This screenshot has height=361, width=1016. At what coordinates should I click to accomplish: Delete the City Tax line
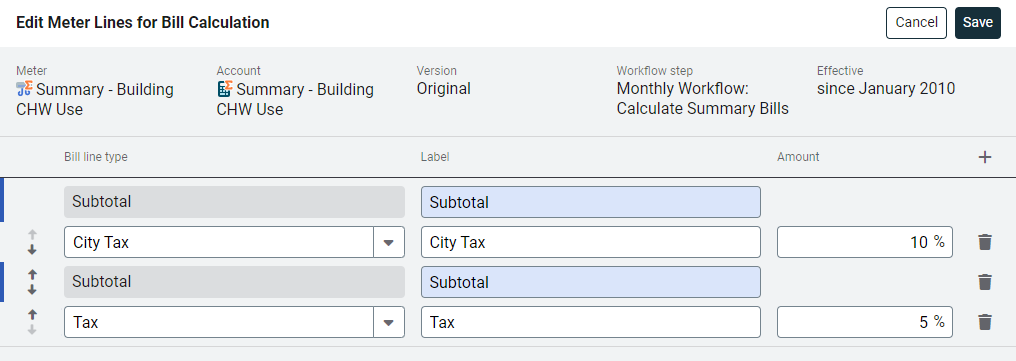(x=985, y=242)
